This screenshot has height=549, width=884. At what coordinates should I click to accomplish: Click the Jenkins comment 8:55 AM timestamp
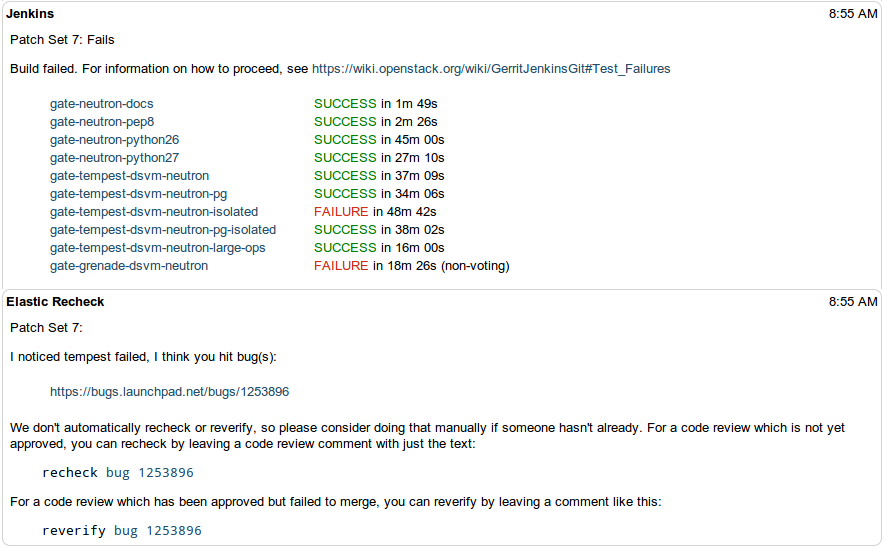click(x=852, y=14)
